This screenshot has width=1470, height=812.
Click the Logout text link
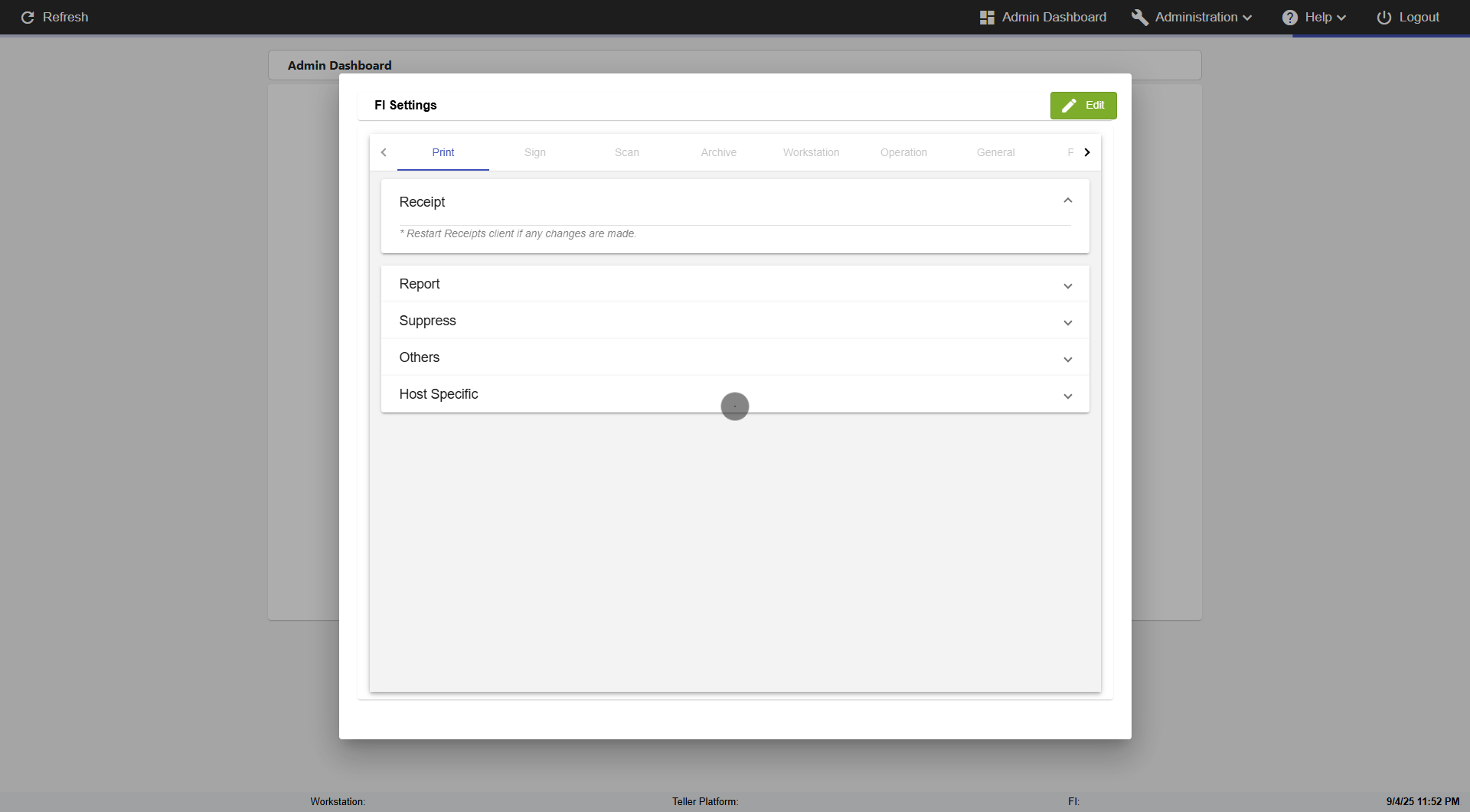[1419, 17]
